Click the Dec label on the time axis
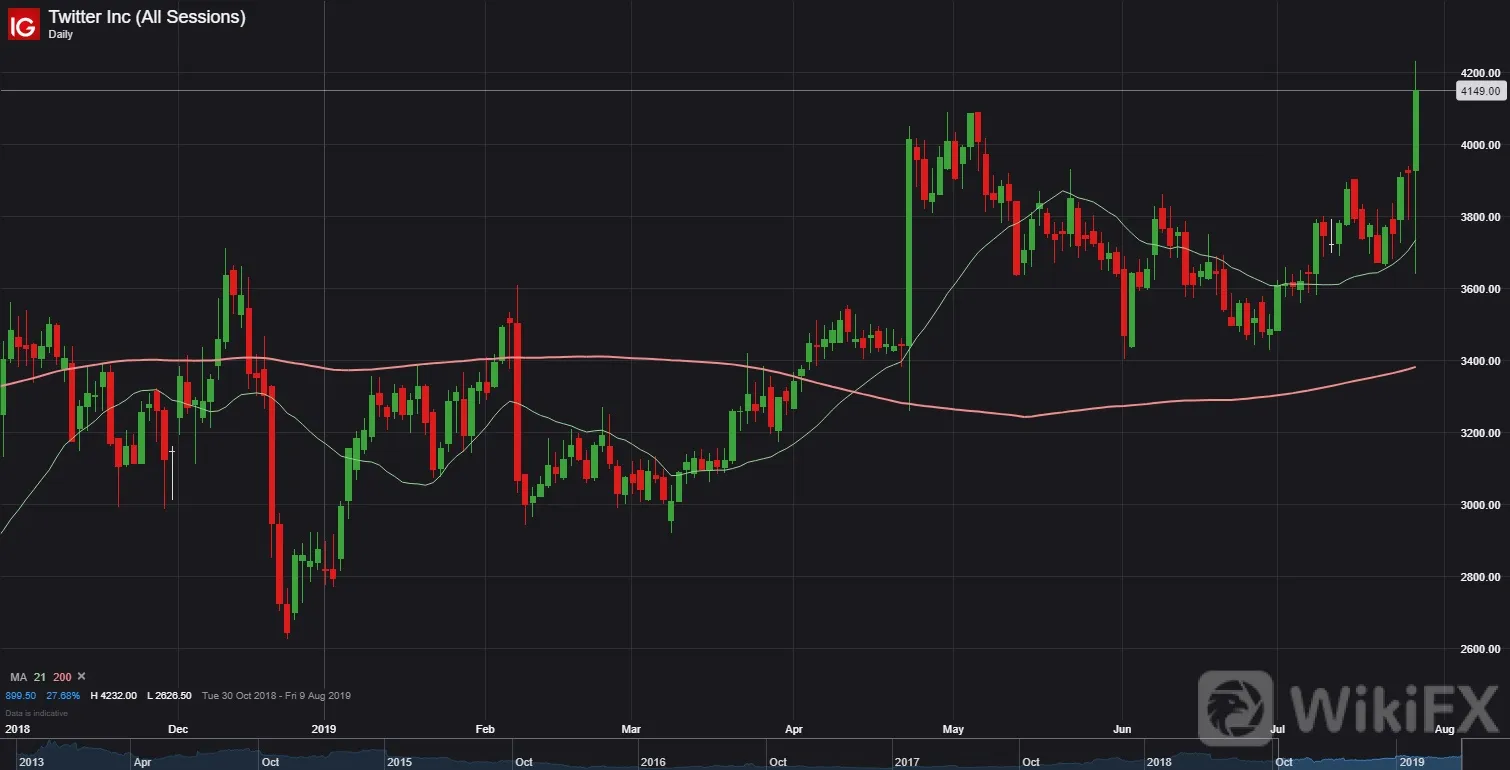Viewport: 1510px width, 770px height. [x=178, y=729]
